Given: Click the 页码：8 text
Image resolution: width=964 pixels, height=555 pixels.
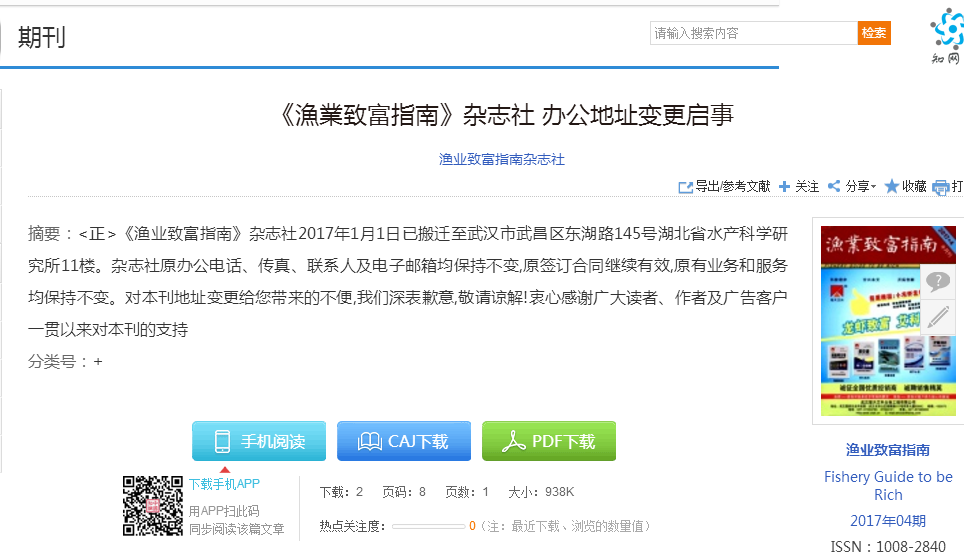Looking at the screenshot, I should tap(404, 492).
